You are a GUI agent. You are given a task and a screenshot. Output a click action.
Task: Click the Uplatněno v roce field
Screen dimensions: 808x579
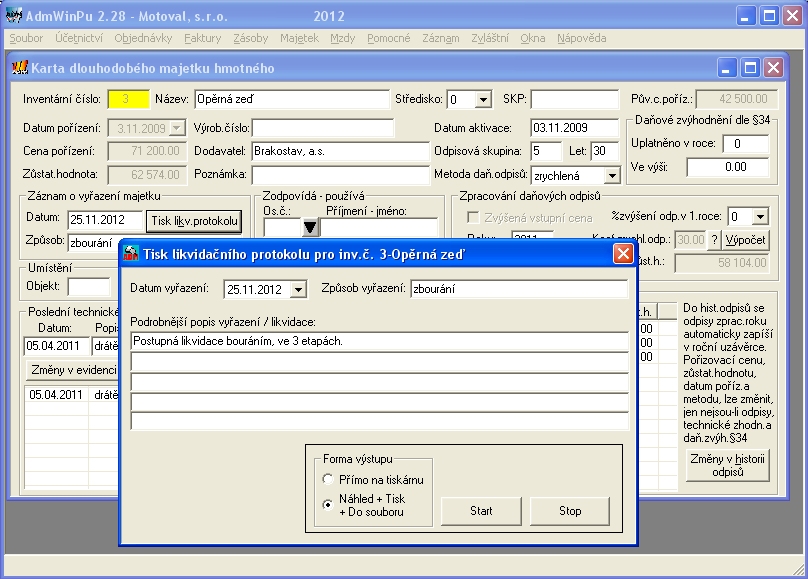(746, 144)
